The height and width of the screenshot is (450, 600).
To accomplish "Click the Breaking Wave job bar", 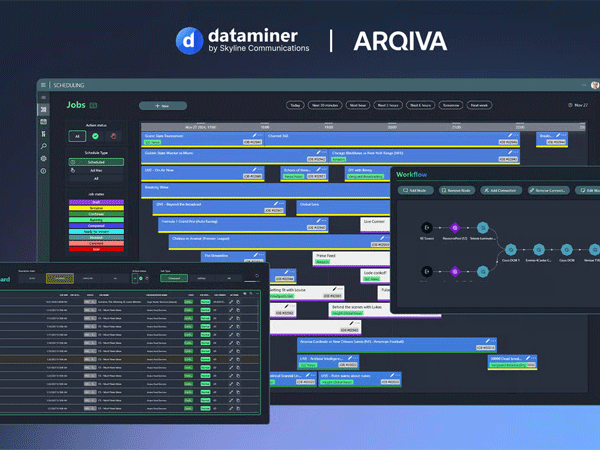I will tap(266, 191).
